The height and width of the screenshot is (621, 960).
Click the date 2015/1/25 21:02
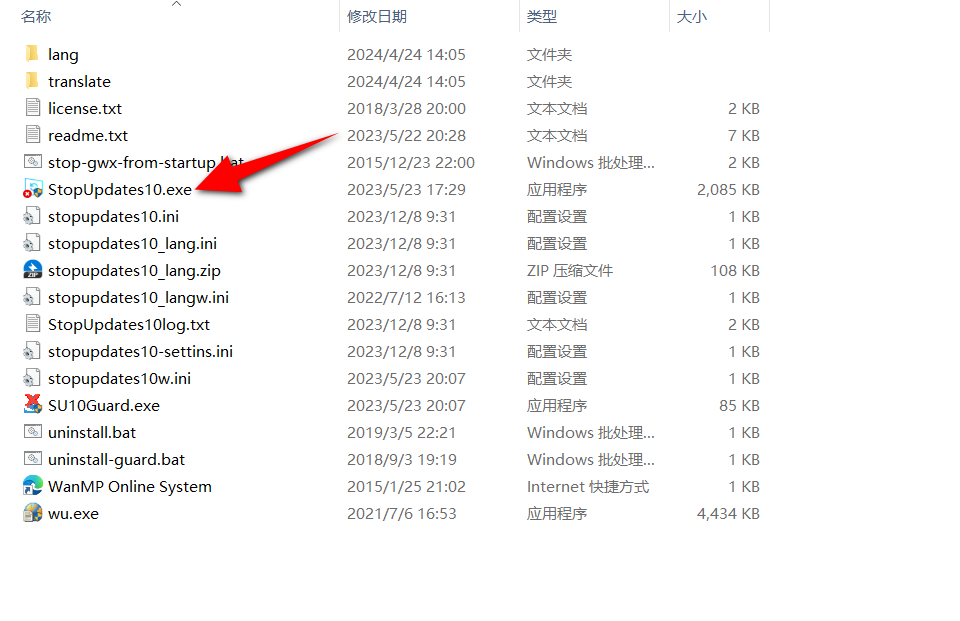tap(407, 486)
